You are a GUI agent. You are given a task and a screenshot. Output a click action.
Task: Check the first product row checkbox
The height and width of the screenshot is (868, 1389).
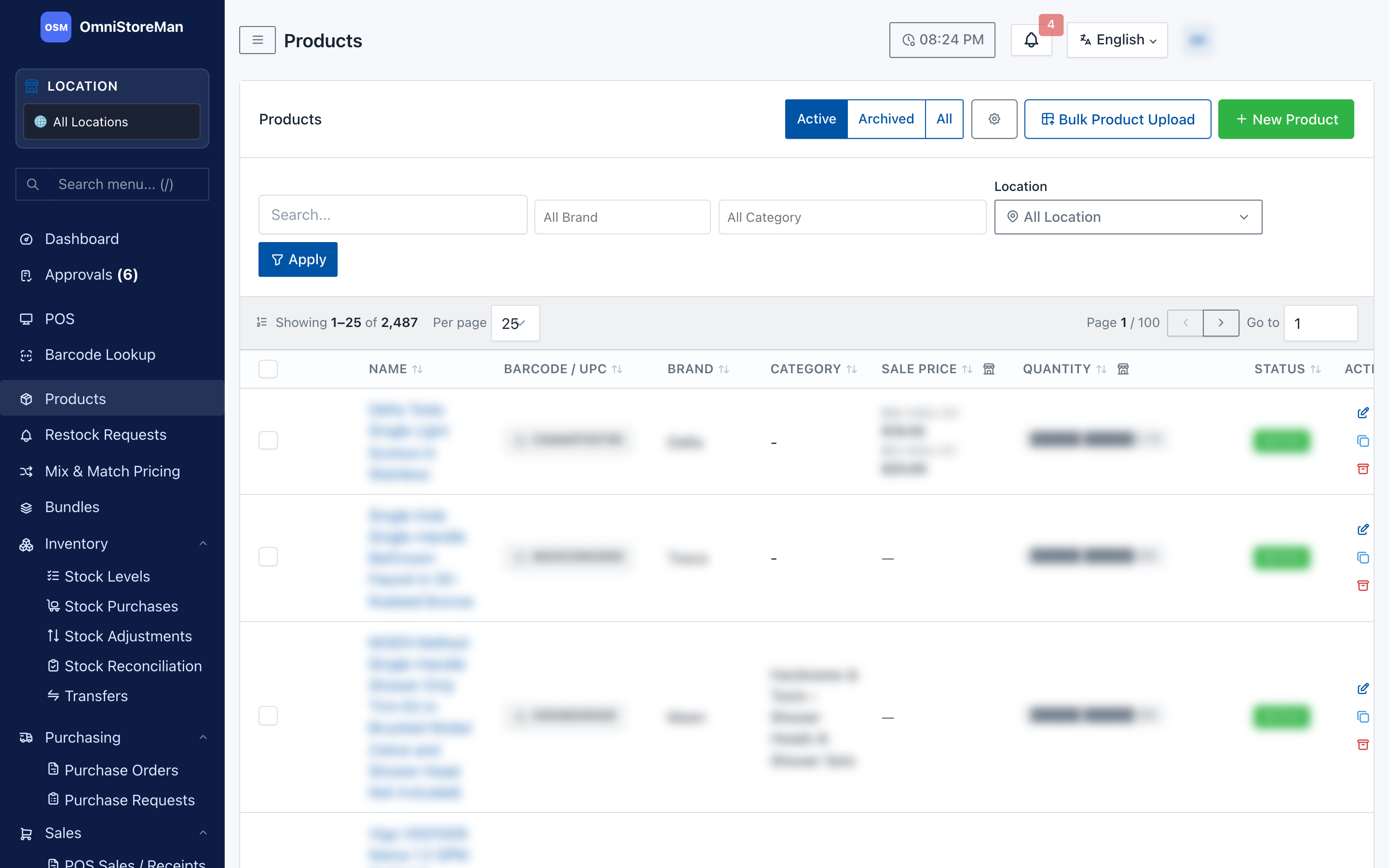coord(268,440)
